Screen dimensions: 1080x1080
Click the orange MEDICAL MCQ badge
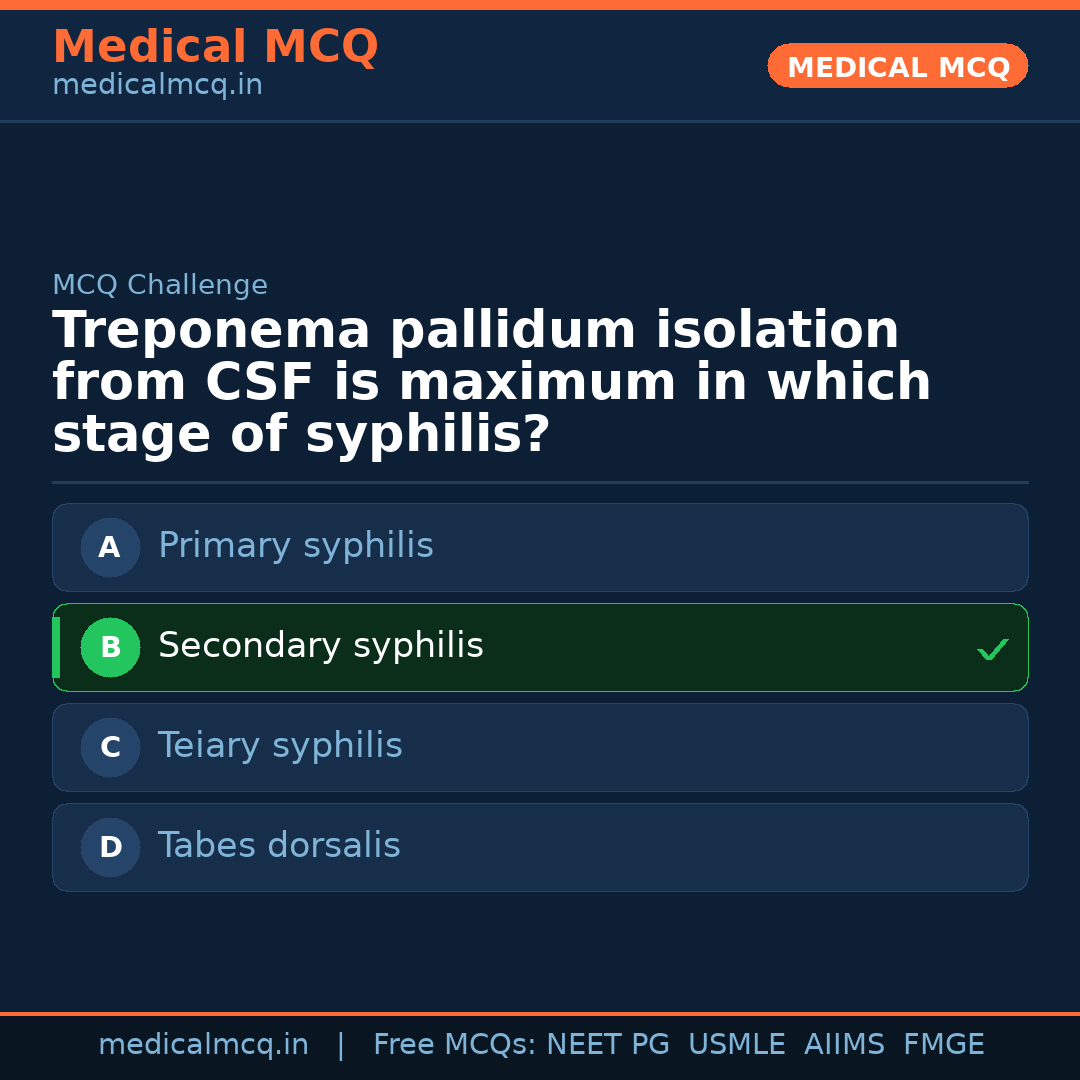point(897,66)
